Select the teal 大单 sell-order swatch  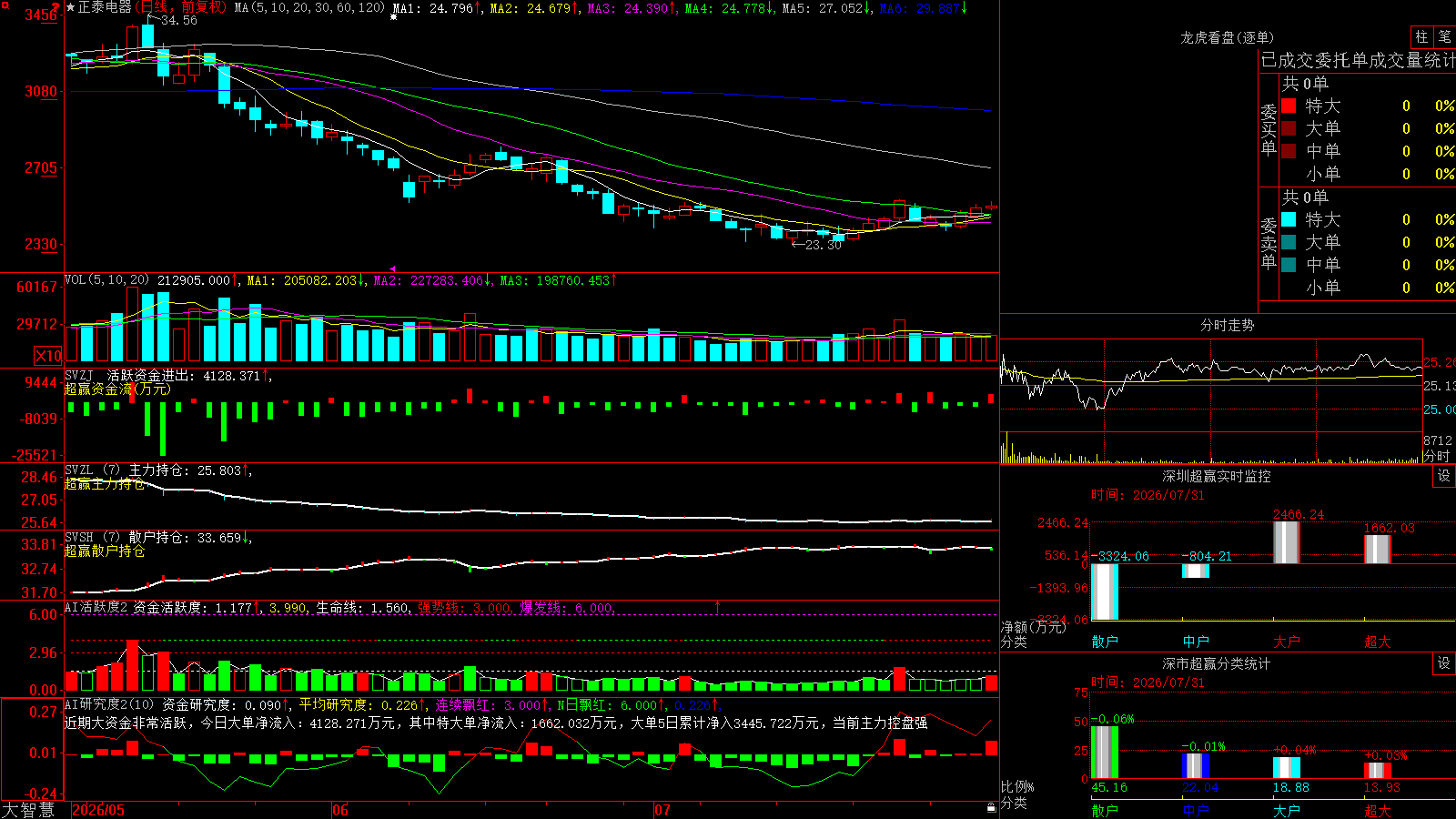tap(1289, 242)
